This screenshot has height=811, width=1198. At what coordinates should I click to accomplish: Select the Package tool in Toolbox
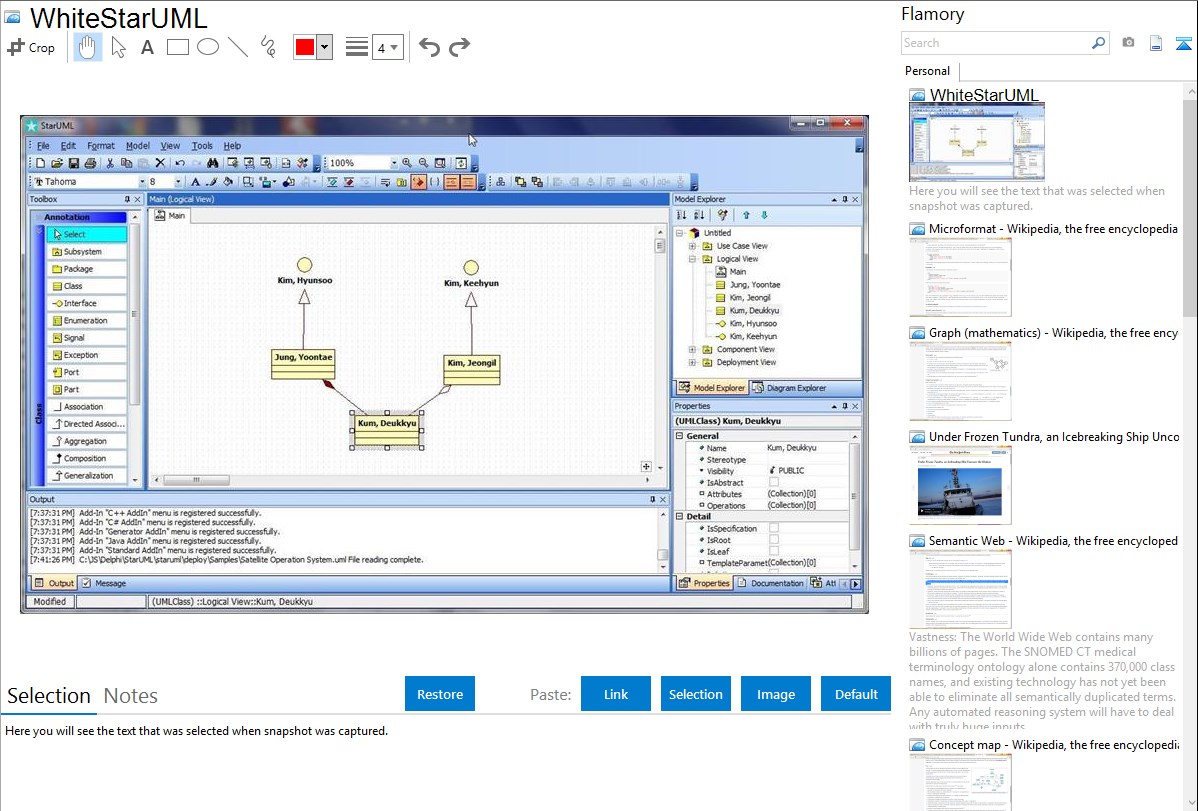[x=86, y=269]
